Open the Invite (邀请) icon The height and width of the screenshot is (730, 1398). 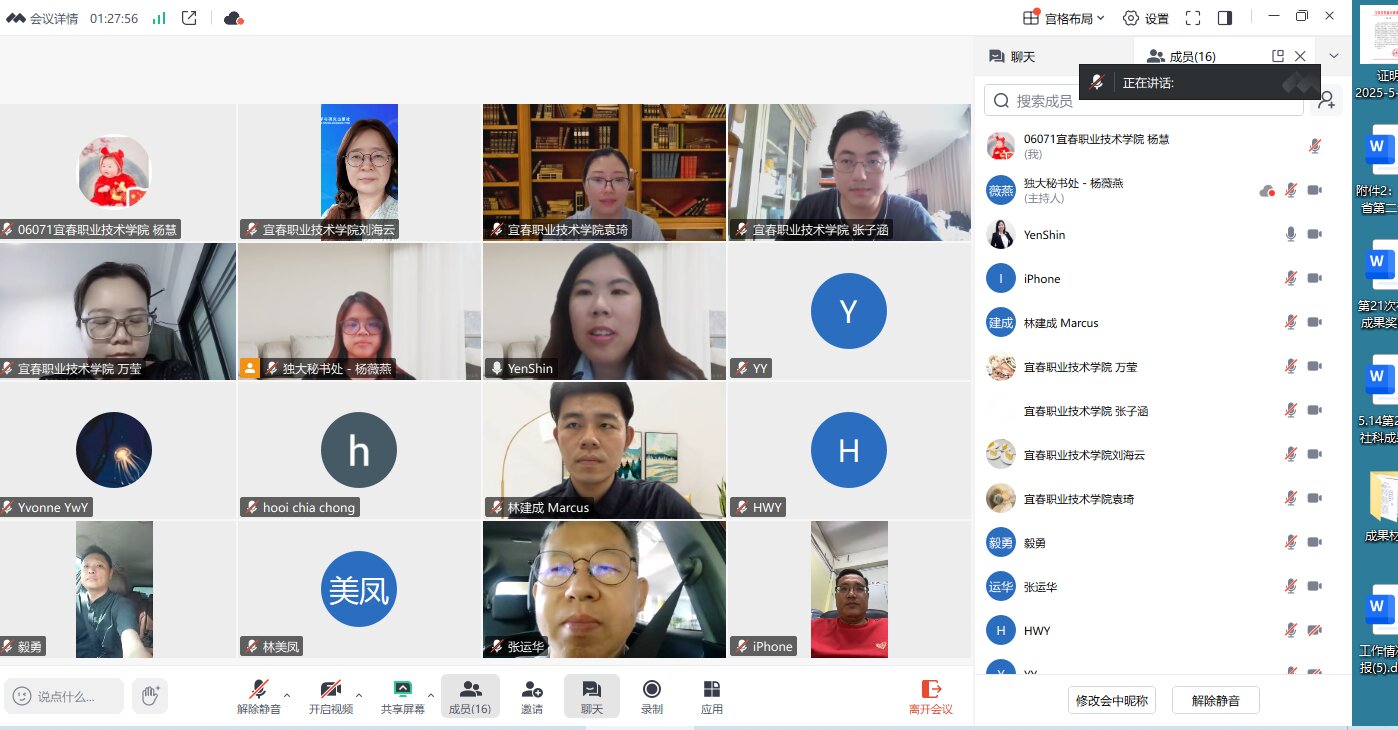point(532,696)
